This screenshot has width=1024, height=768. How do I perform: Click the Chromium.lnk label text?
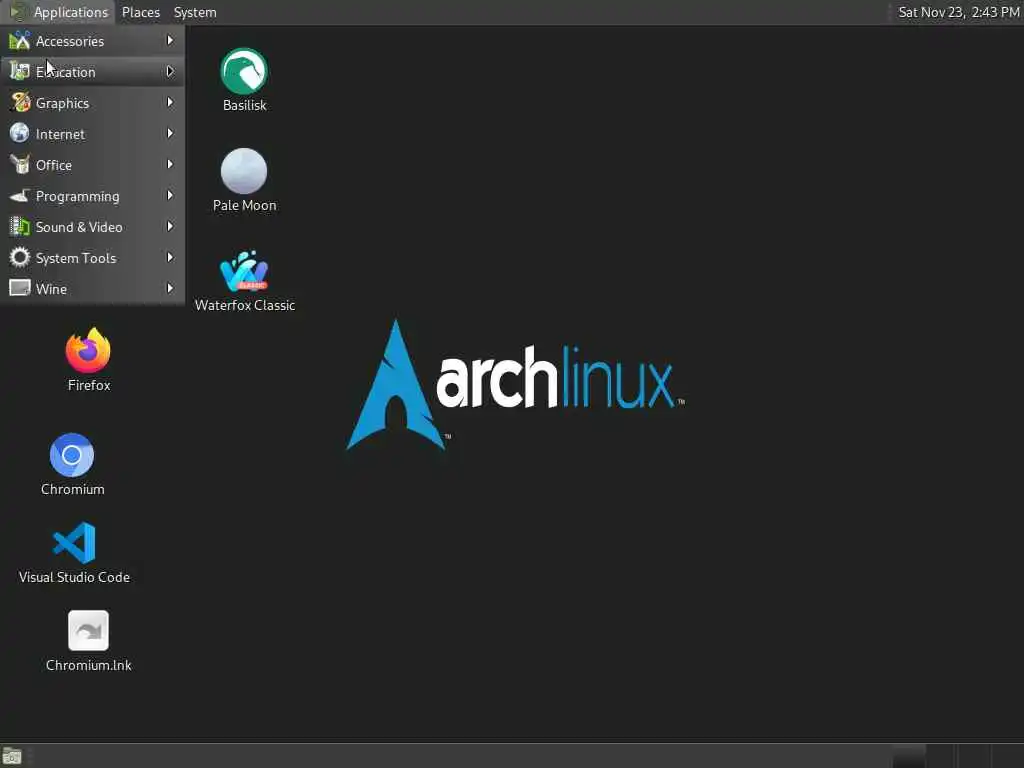[x=89, y=665]
